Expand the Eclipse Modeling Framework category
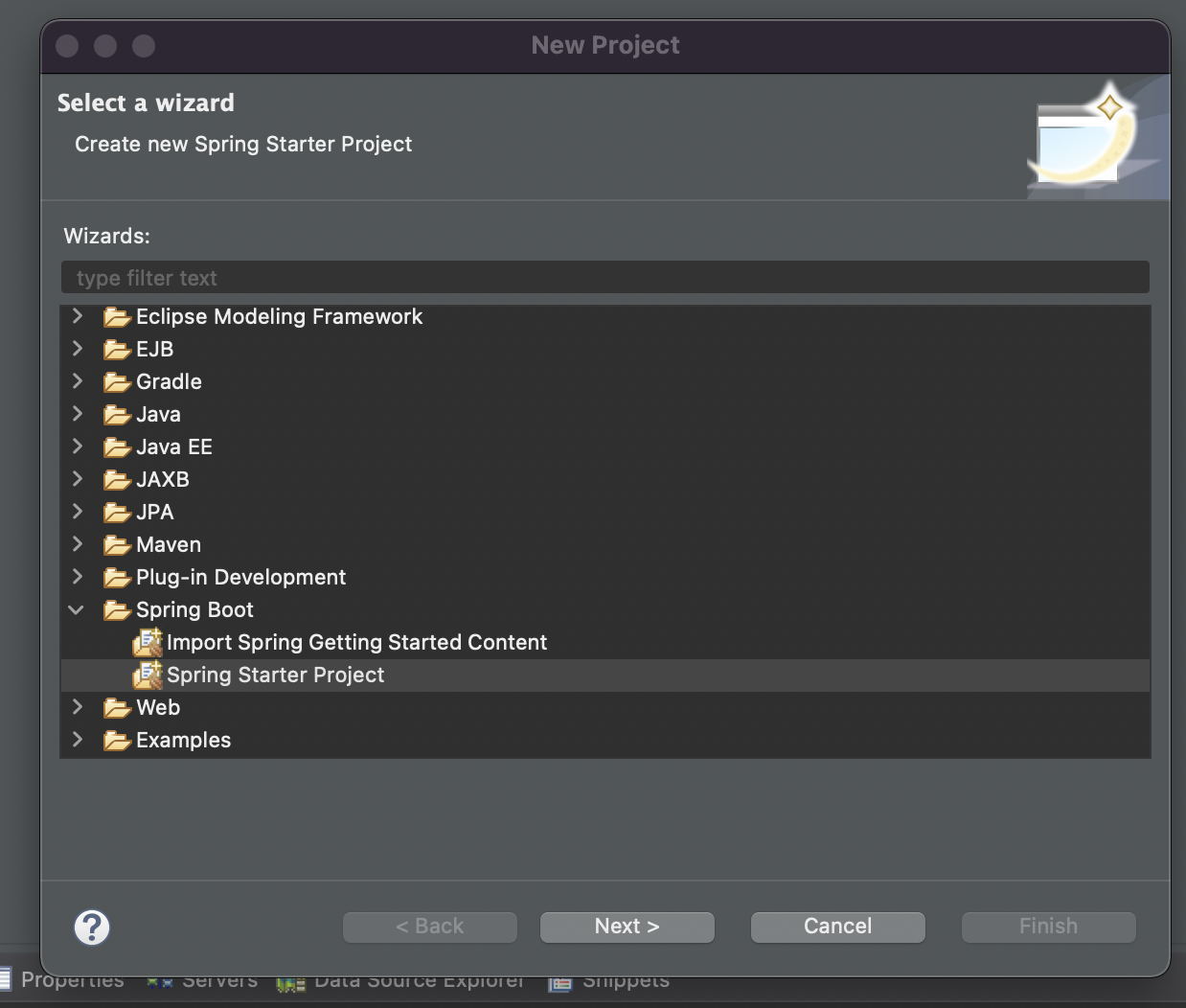The height and width of the screenshot is (1008, 1186). (x=78, y=315)
